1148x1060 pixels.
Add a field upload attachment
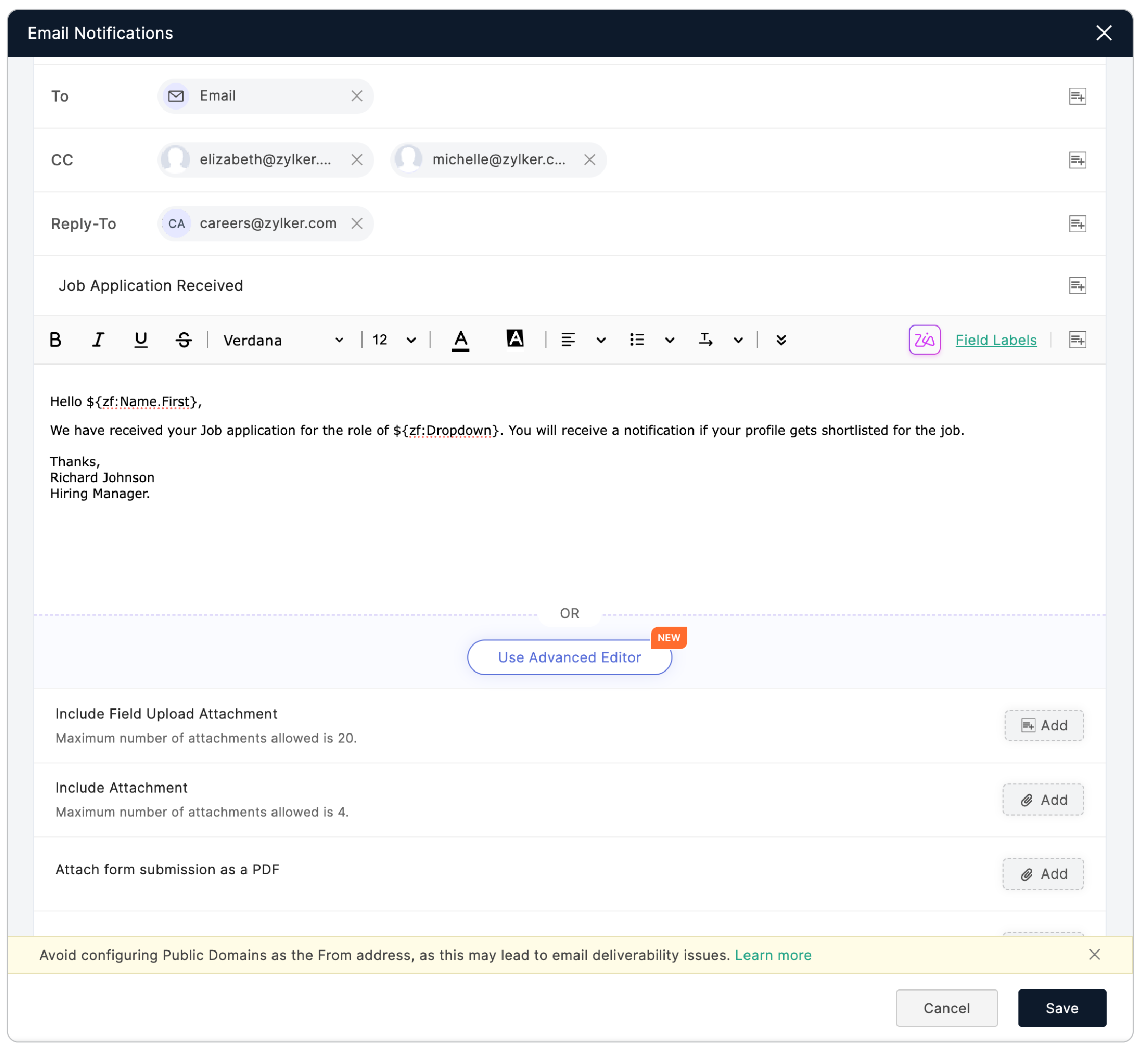pos(1043,725)
